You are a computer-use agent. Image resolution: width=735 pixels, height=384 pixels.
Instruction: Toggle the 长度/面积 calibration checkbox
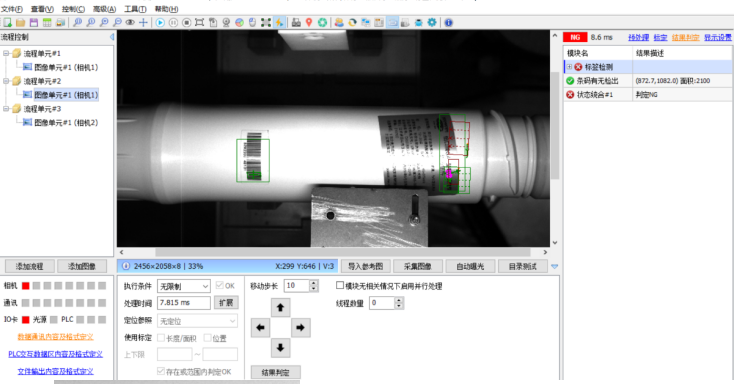click(161, 338)
